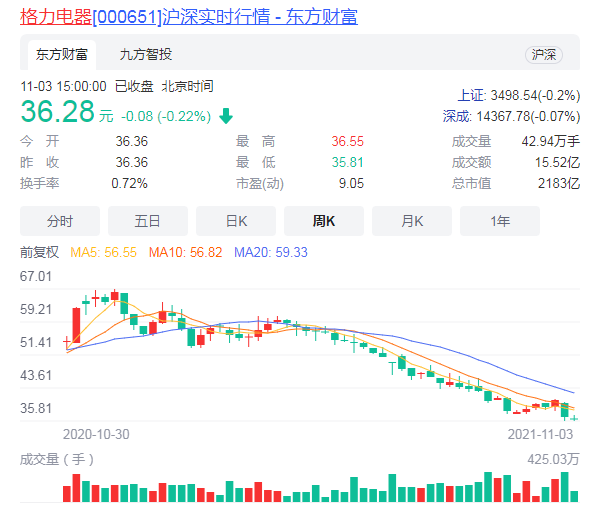Click the 67.01 price axis label
The image size is (596, 509).
[x=36, y=276]
